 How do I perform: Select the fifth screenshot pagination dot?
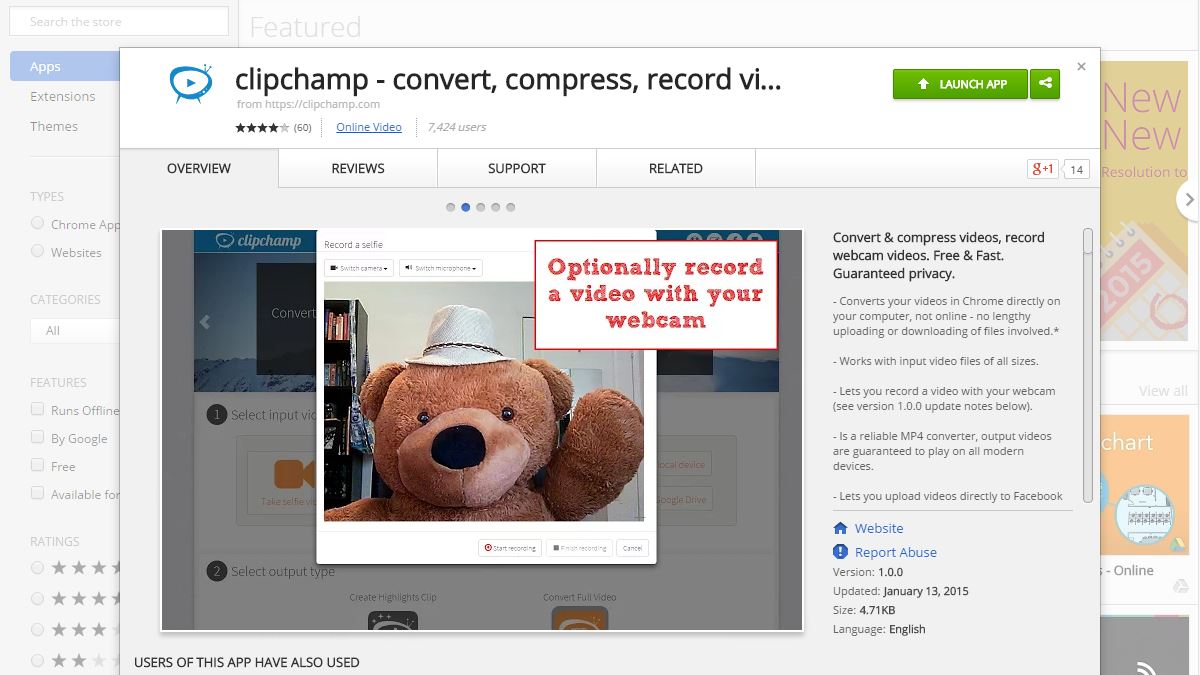511,207
